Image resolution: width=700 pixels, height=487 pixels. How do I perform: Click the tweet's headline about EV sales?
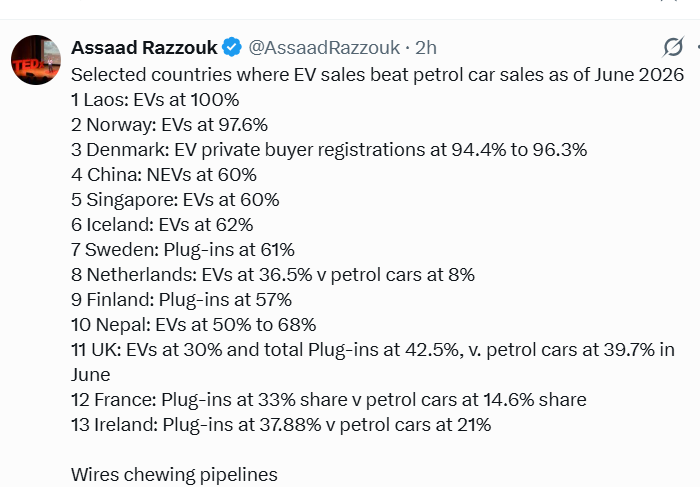click(377, 75)
